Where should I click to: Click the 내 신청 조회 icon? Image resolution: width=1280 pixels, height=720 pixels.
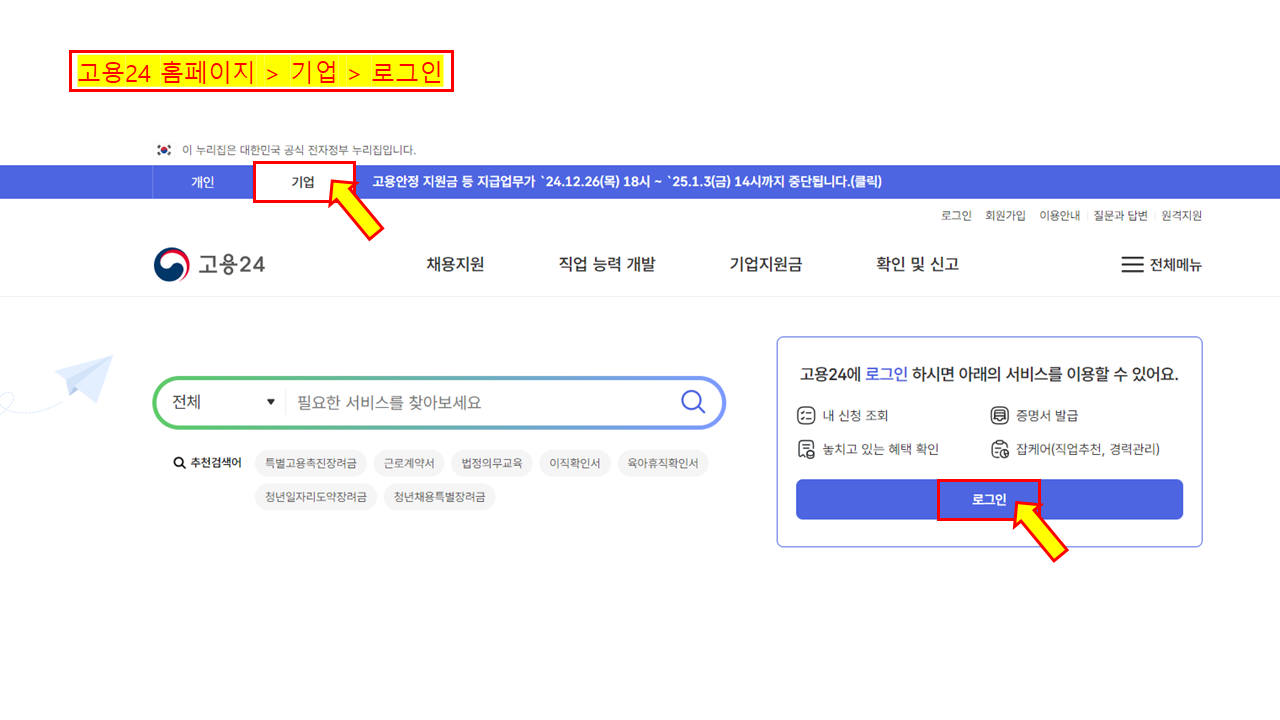(x=806, y=416)
